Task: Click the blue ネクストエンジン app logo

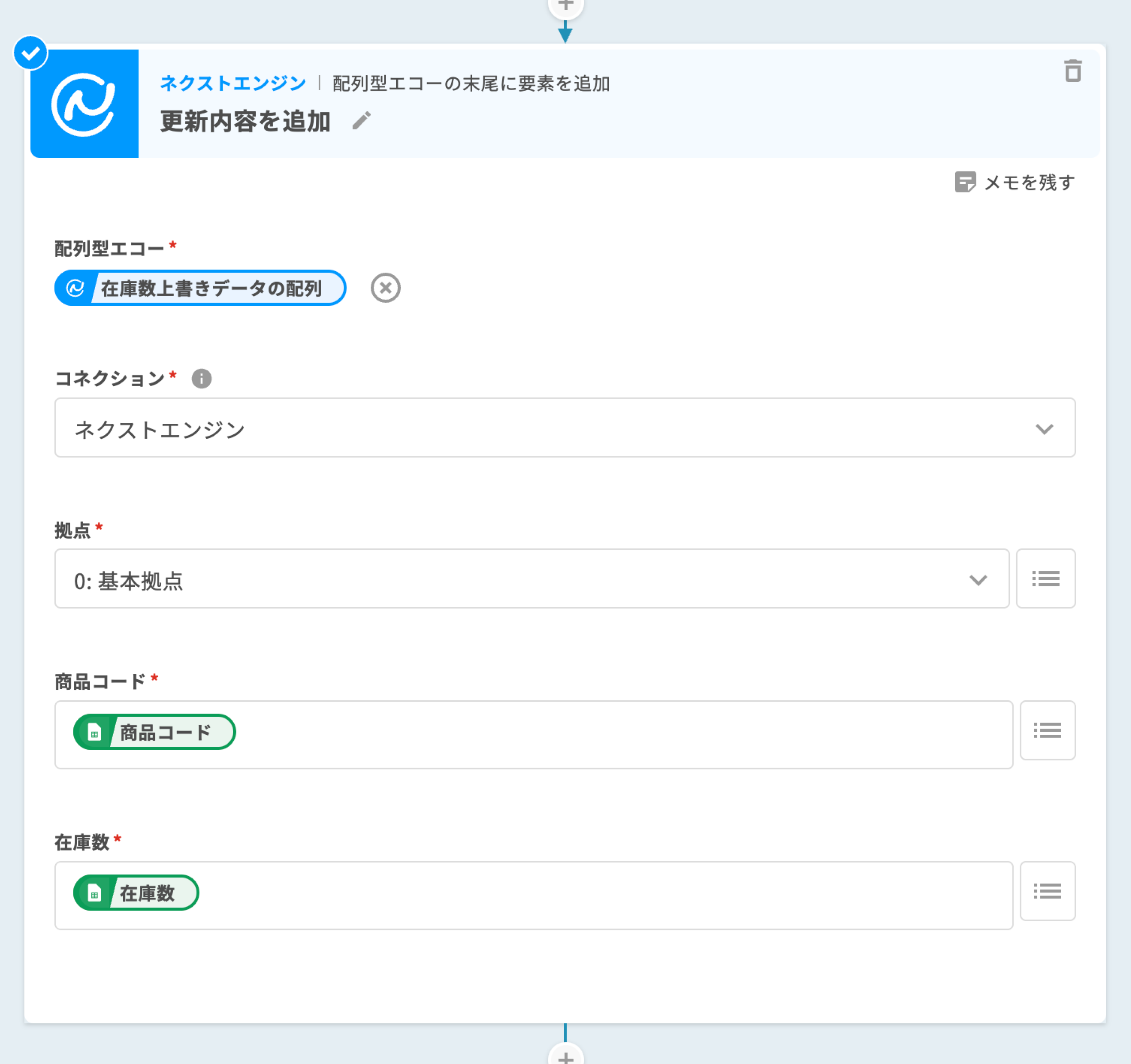Action: point(84,103)
